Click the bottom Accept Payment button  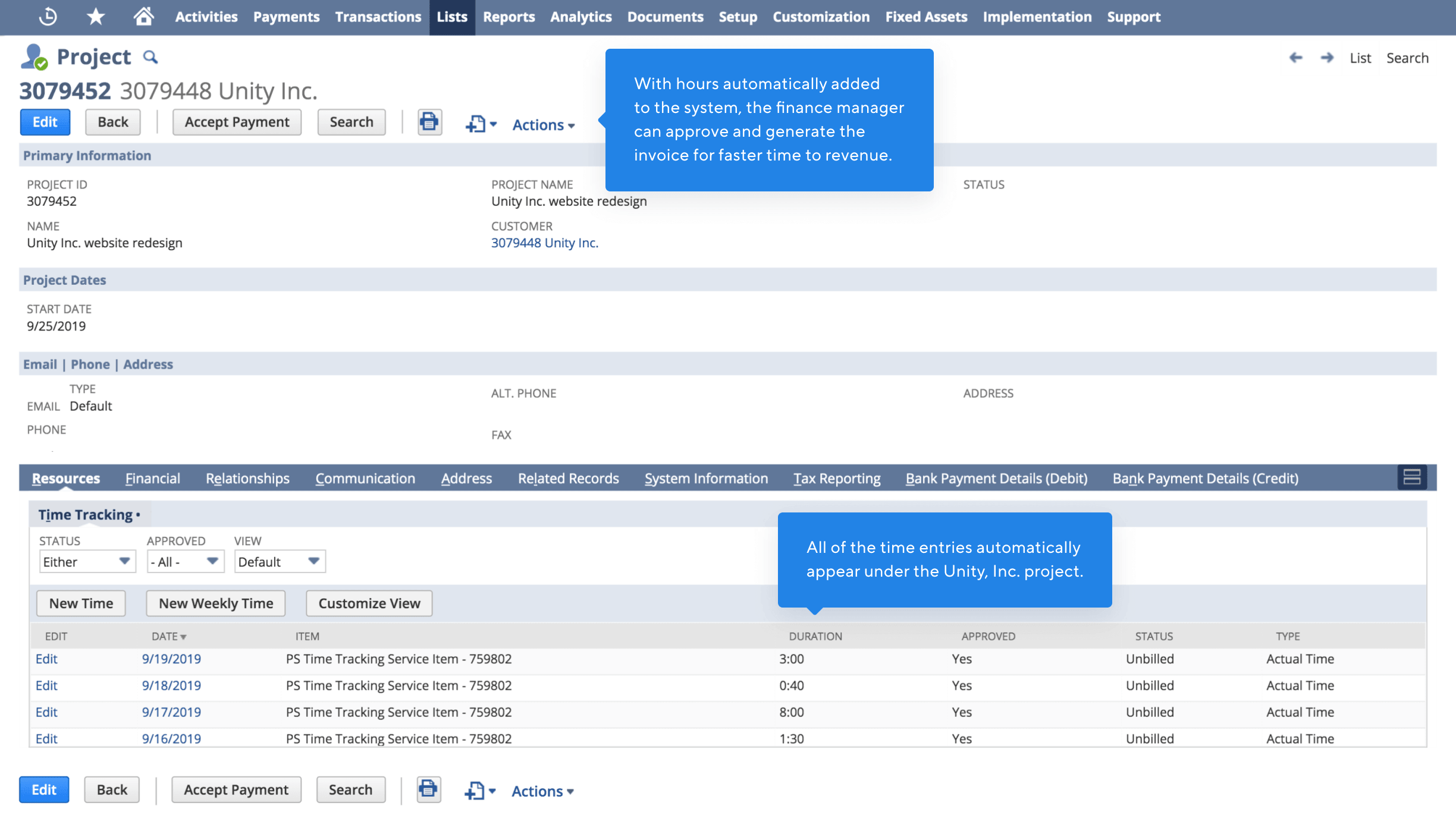pyautogui.click(x=236, y=790)
